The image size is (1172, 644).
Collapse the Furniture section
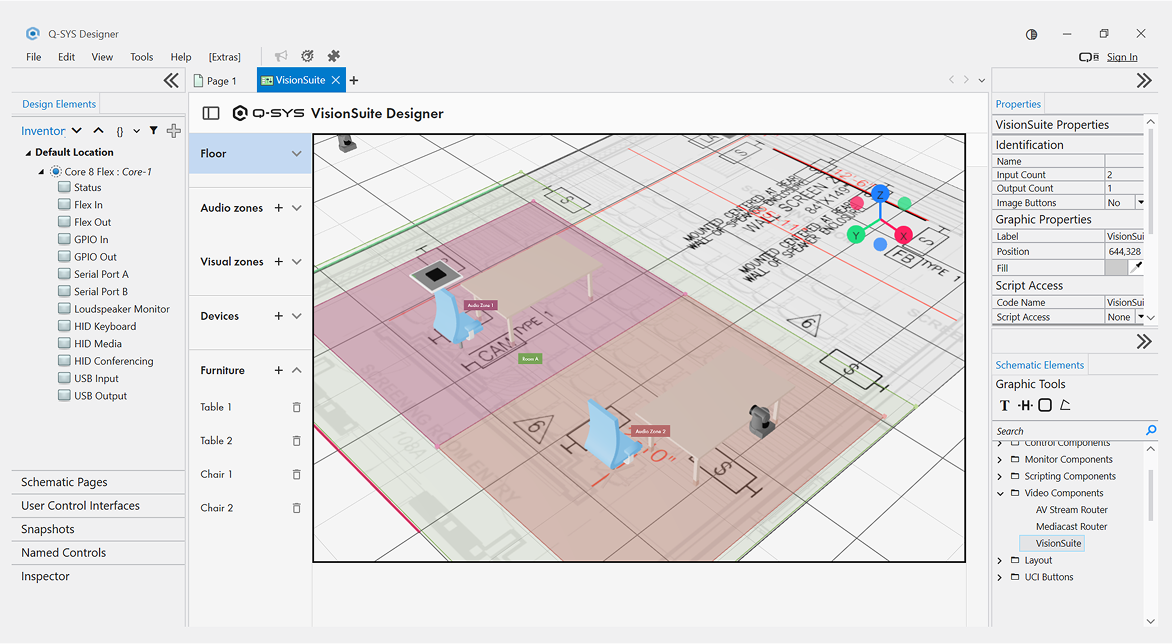(x=296, y=370)
